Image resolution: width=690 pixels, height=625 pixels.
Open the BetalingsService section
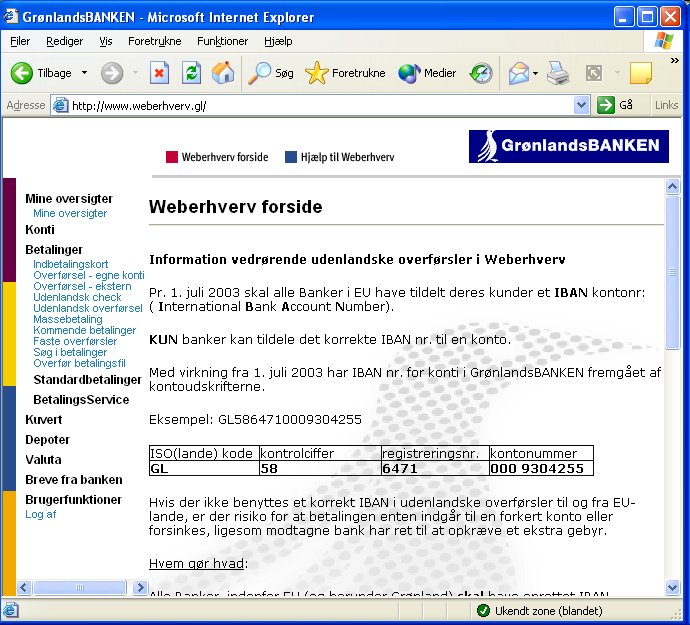[81, 400]
